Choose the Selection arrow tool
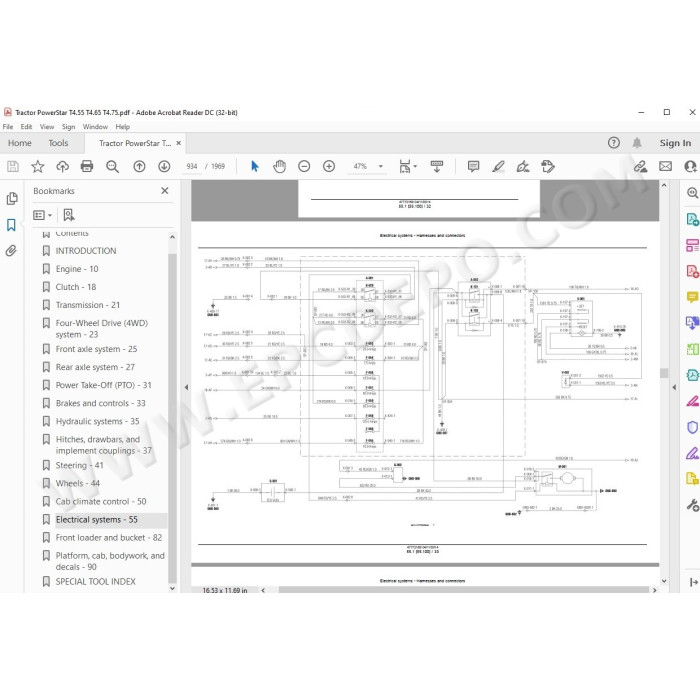The height and width of the screenshot is (700, 700). coord(255,167)
